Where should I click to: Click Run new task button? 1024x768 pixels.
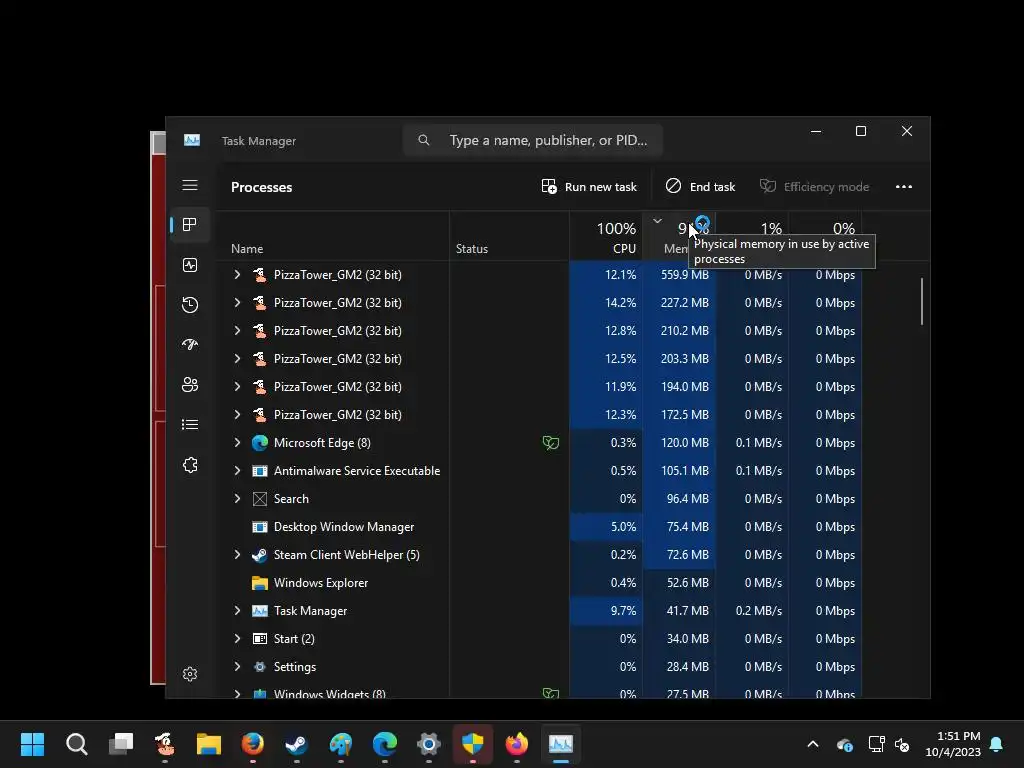tap(589, 187)
